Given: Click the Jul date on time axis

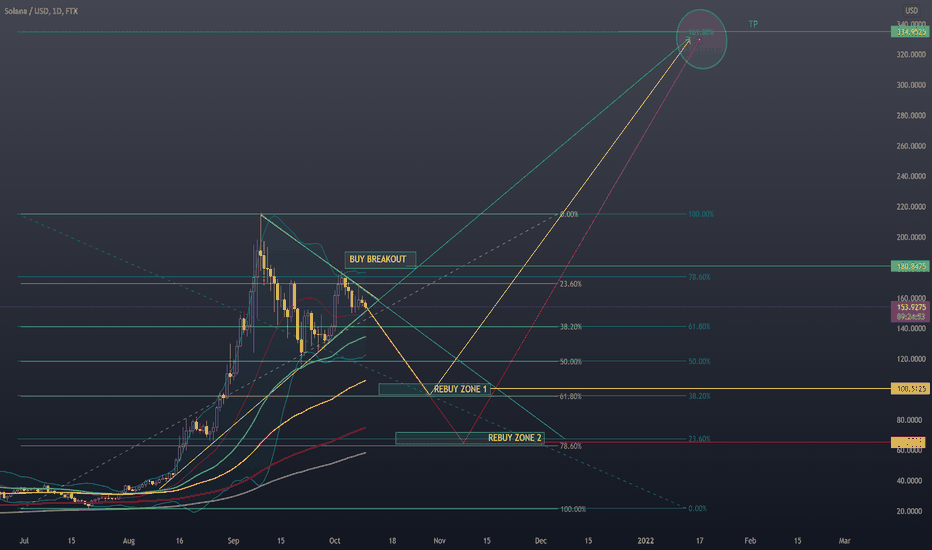Looking at the screenshot, I should (24, 540).
